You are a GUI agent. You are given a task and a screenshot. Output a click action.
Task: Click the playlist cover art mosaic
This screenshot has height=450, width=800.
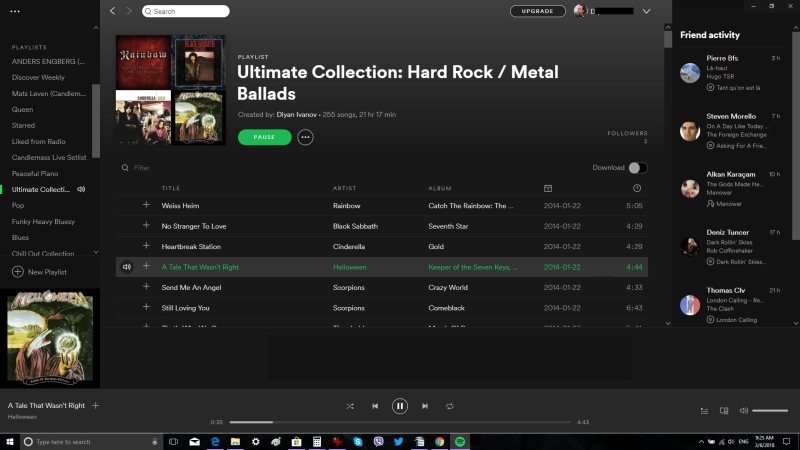click(x=171, y=90)
